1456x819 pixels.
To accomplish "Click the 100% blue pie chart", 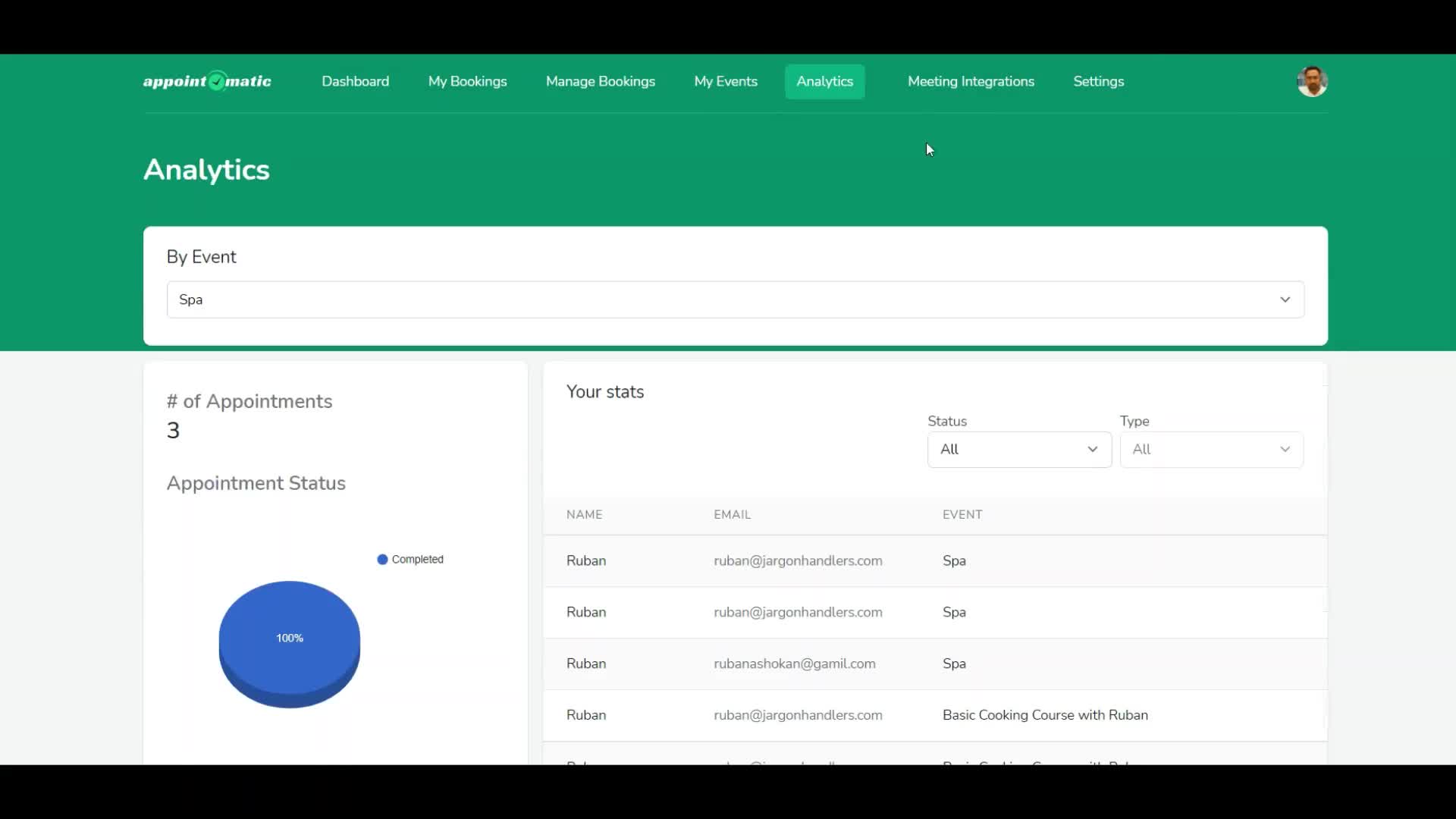I will click(x=289, y=639).
